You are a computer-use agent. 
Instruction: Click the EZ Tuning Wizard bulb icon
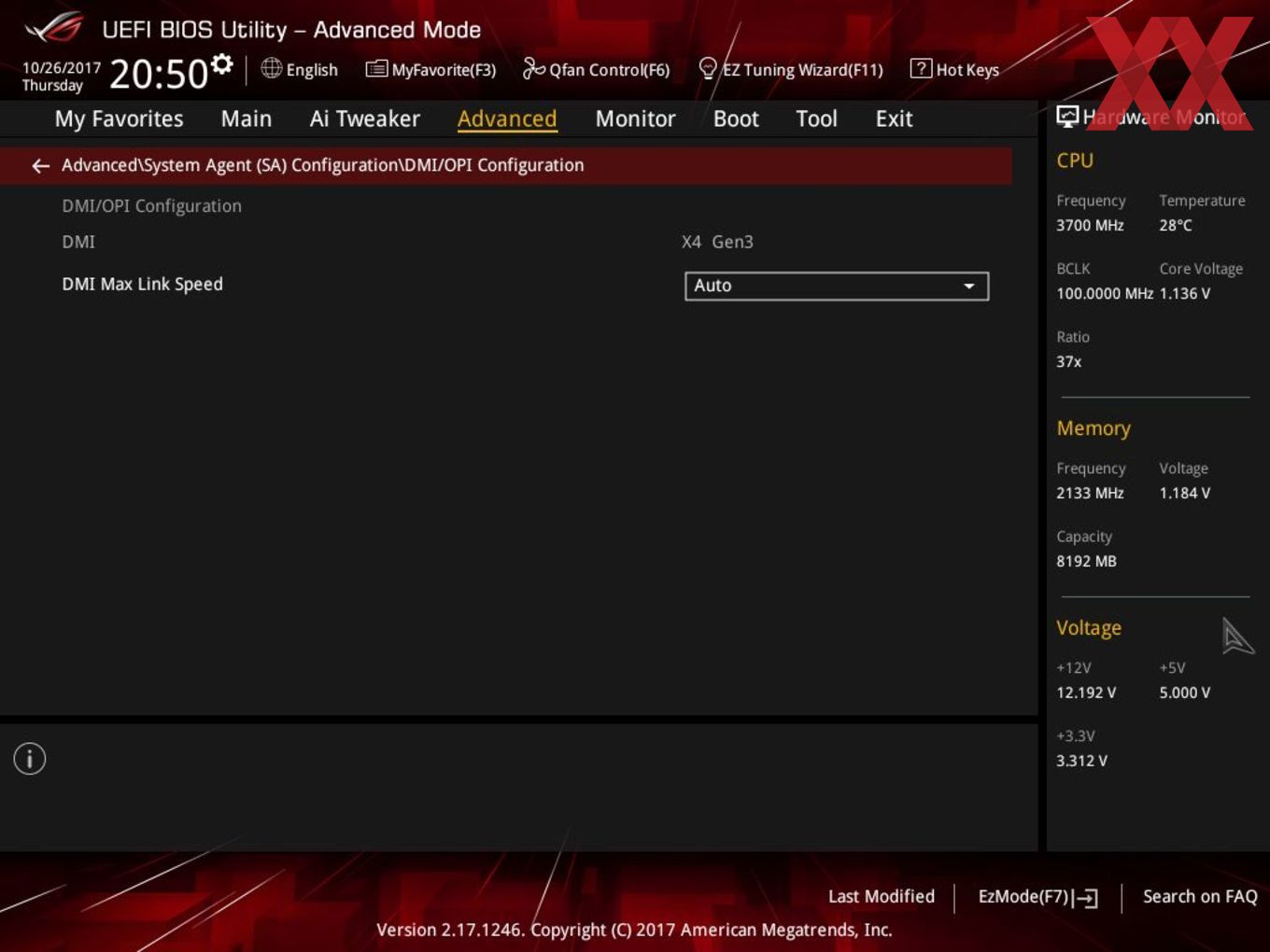[708, 68]
